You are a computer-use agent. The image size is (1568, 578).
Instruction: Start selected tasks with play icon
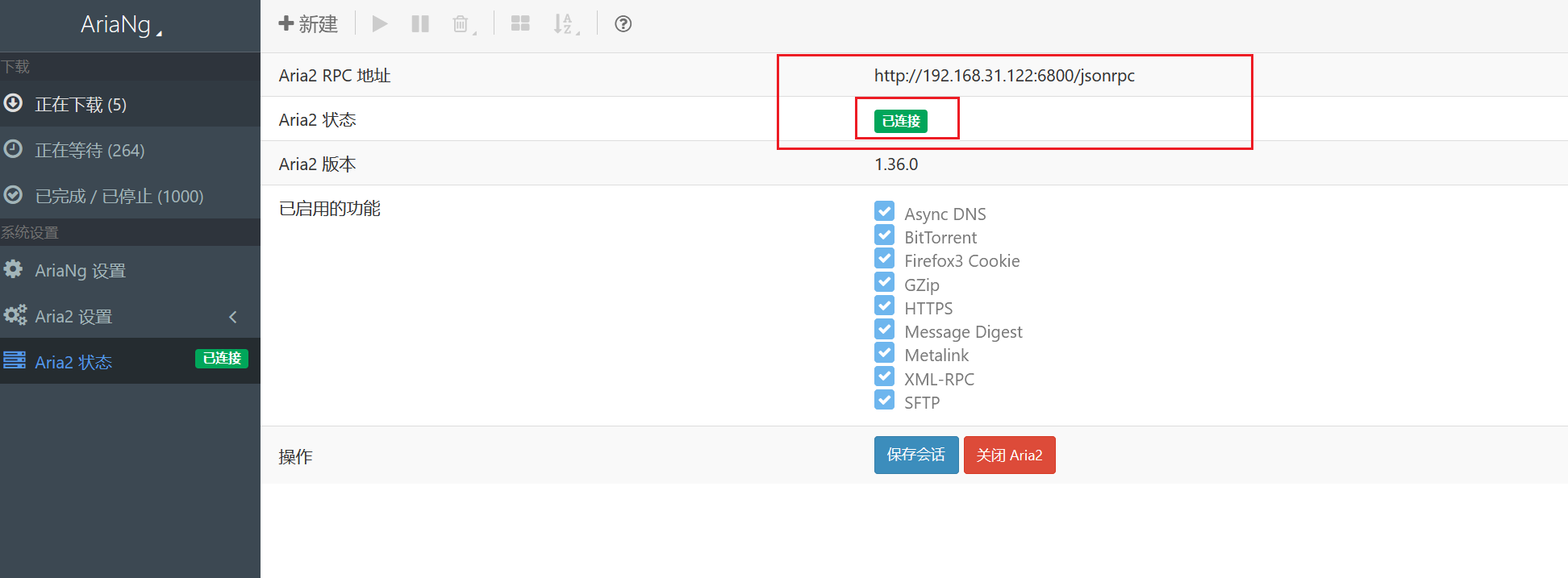[x=380, y=24]
